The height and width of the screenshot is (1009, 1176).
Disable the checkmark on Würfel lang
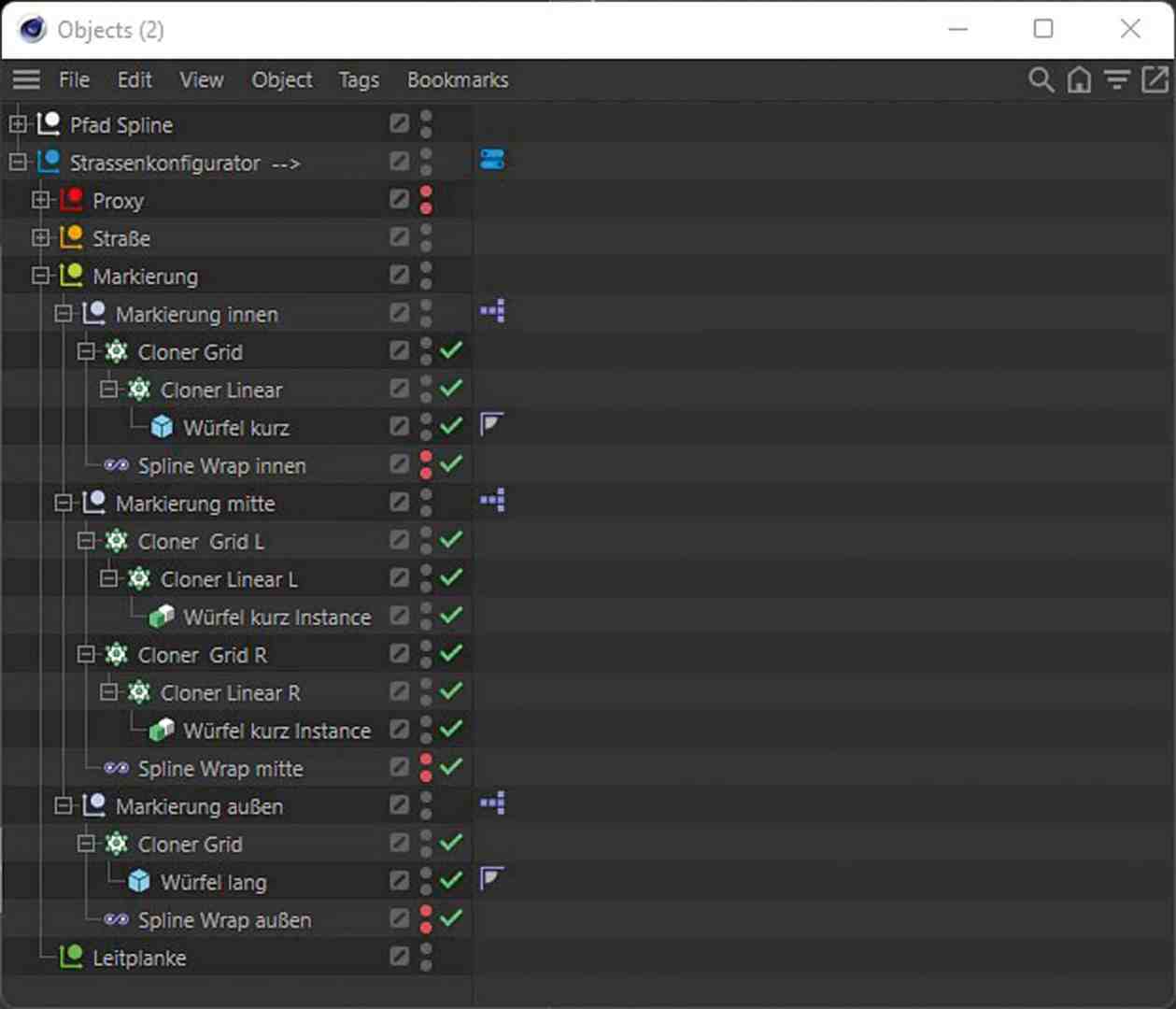(x=450, y=879)
